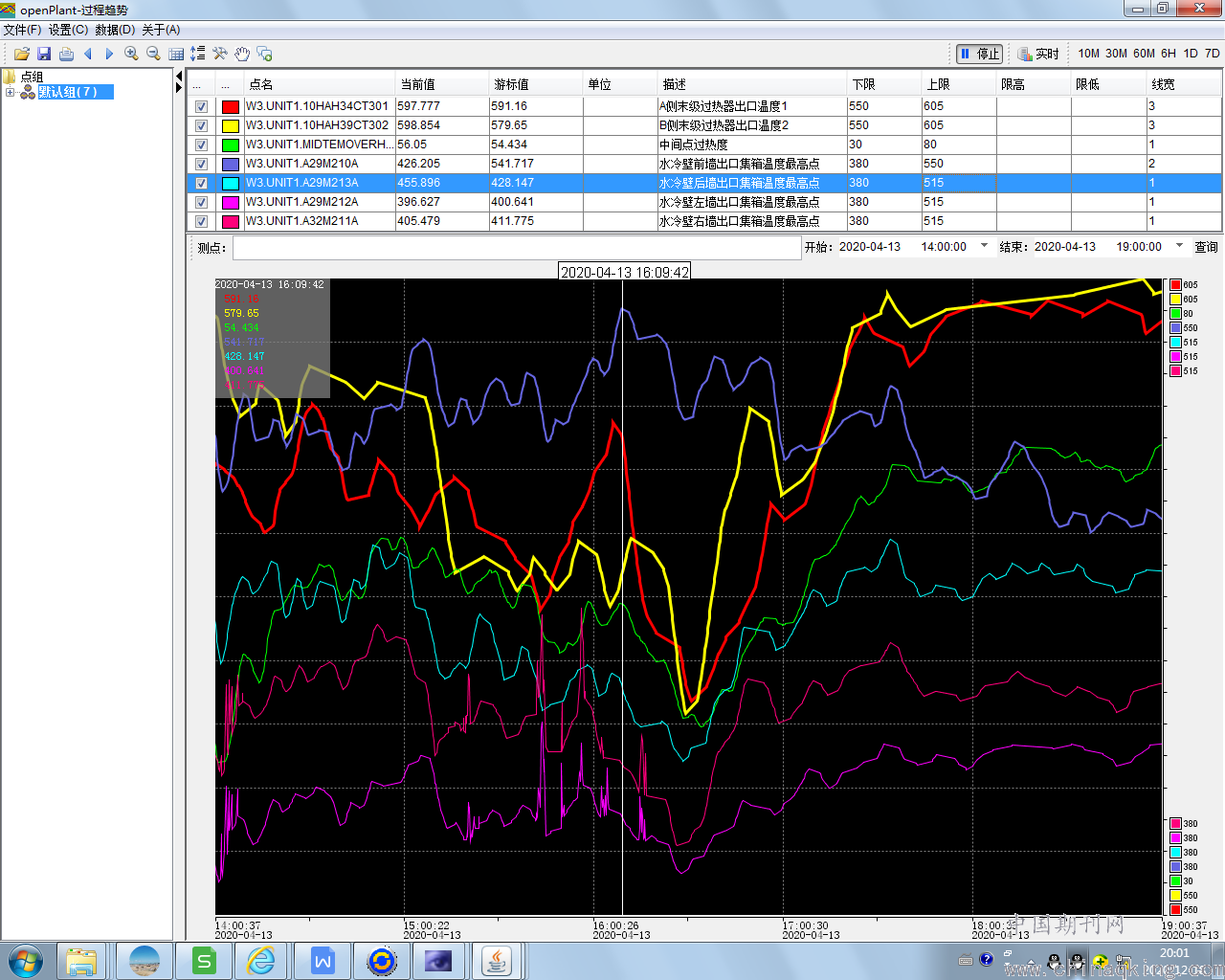Uncheck the W3.UNIT1.A29M210A row checkbox
The image size is (1225, 980).
[x=201, y=164]
